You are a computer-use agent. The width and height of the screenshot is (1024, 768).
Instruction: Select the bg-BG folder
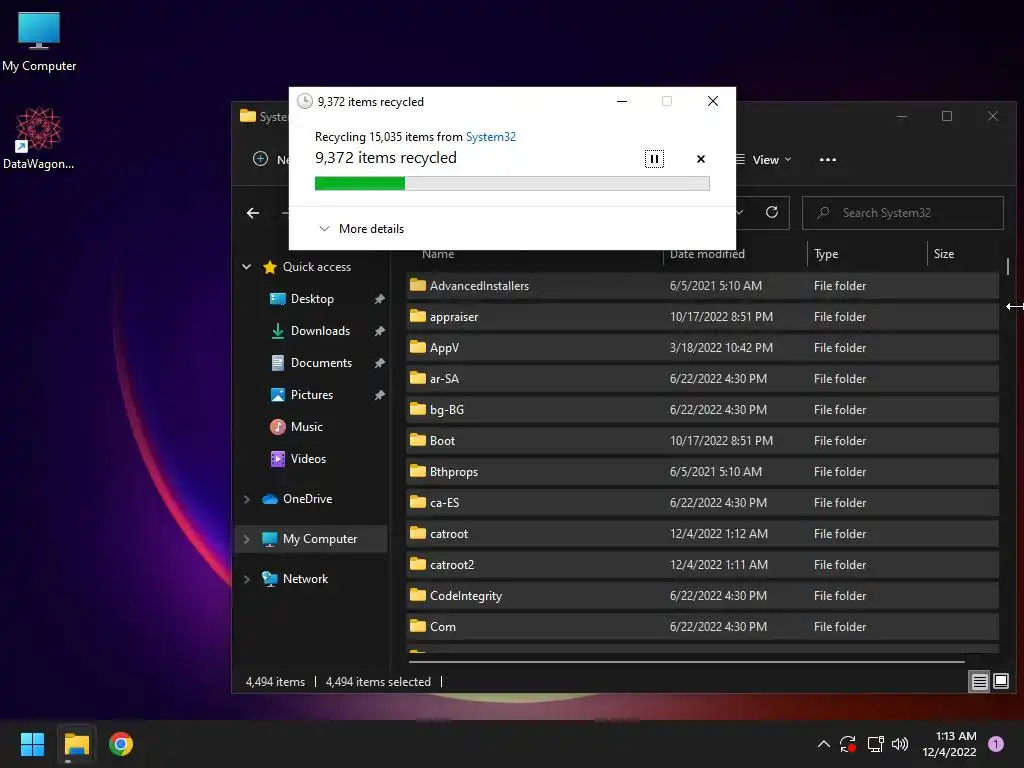pyautogui.click(x=702, y=409)
